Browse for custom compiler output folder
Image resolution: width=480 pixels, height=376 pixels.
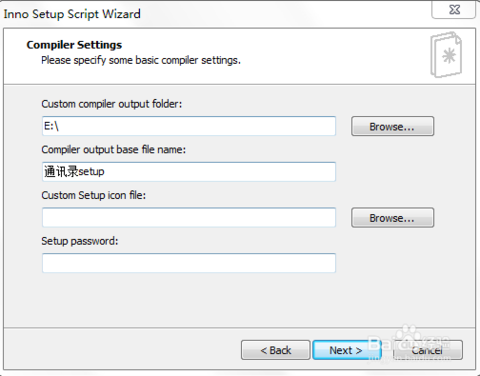coord(392,126)
